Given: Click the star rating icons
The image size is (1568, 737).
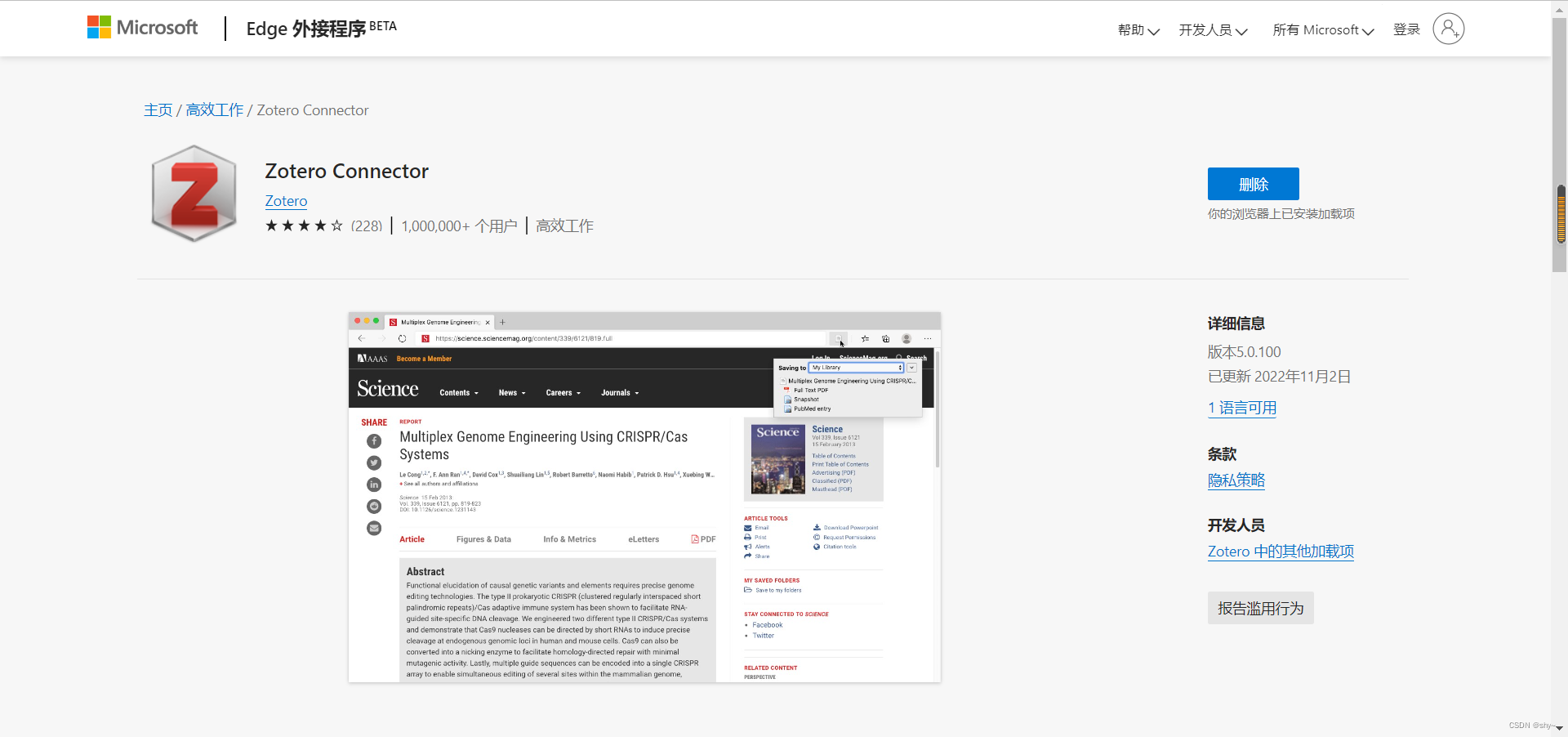Looking at the screenshot, I should click(x=304, y=226).
